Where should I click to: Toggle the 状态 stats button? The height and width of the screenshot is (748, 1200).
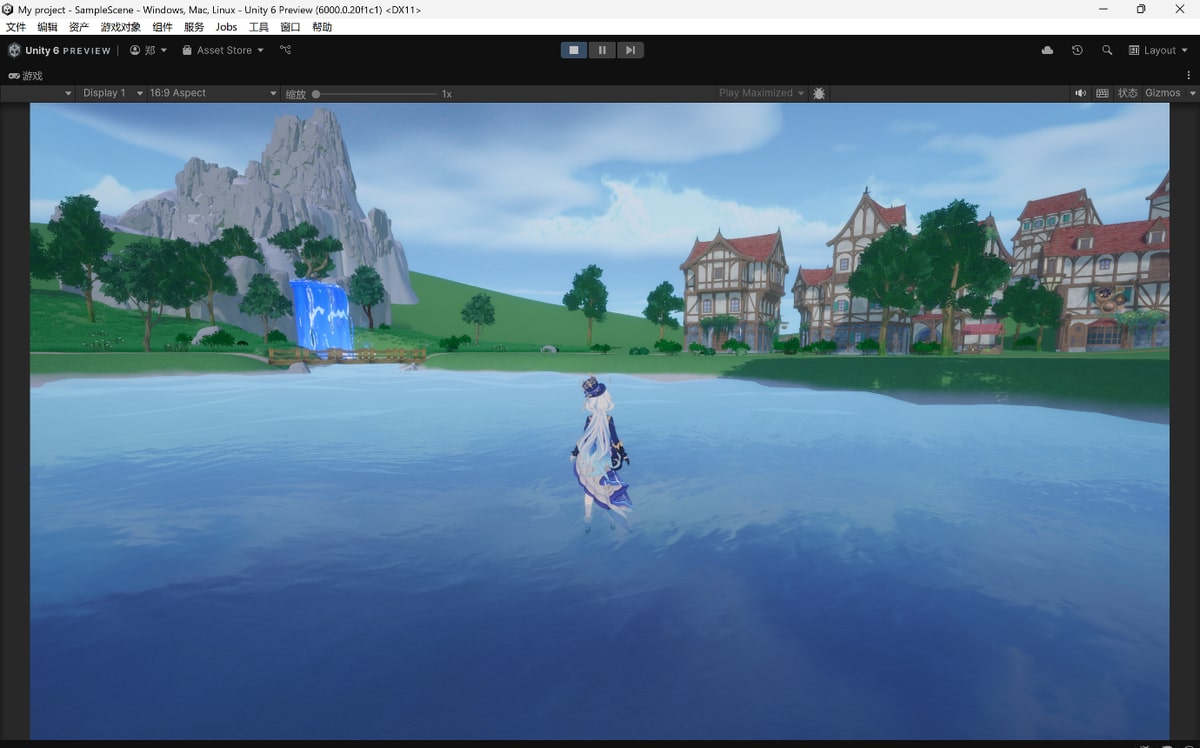click(x=1128, y=93)
